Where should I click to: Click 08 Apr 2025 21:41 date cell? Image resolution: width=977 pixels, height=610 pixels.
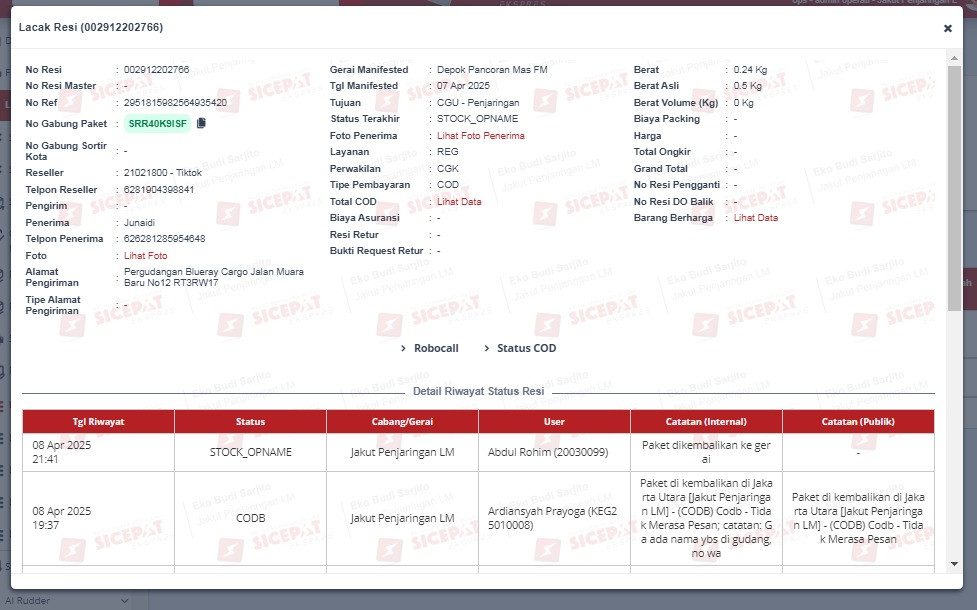point(98,452)
